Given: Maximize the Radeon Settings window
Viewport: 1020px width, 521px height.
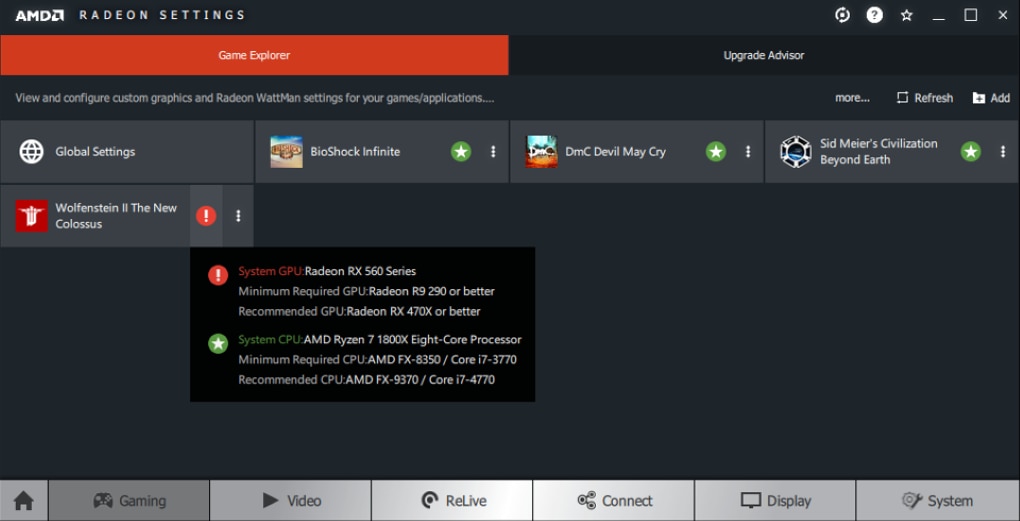Looking at the screenshot, I should coord(971,15).
